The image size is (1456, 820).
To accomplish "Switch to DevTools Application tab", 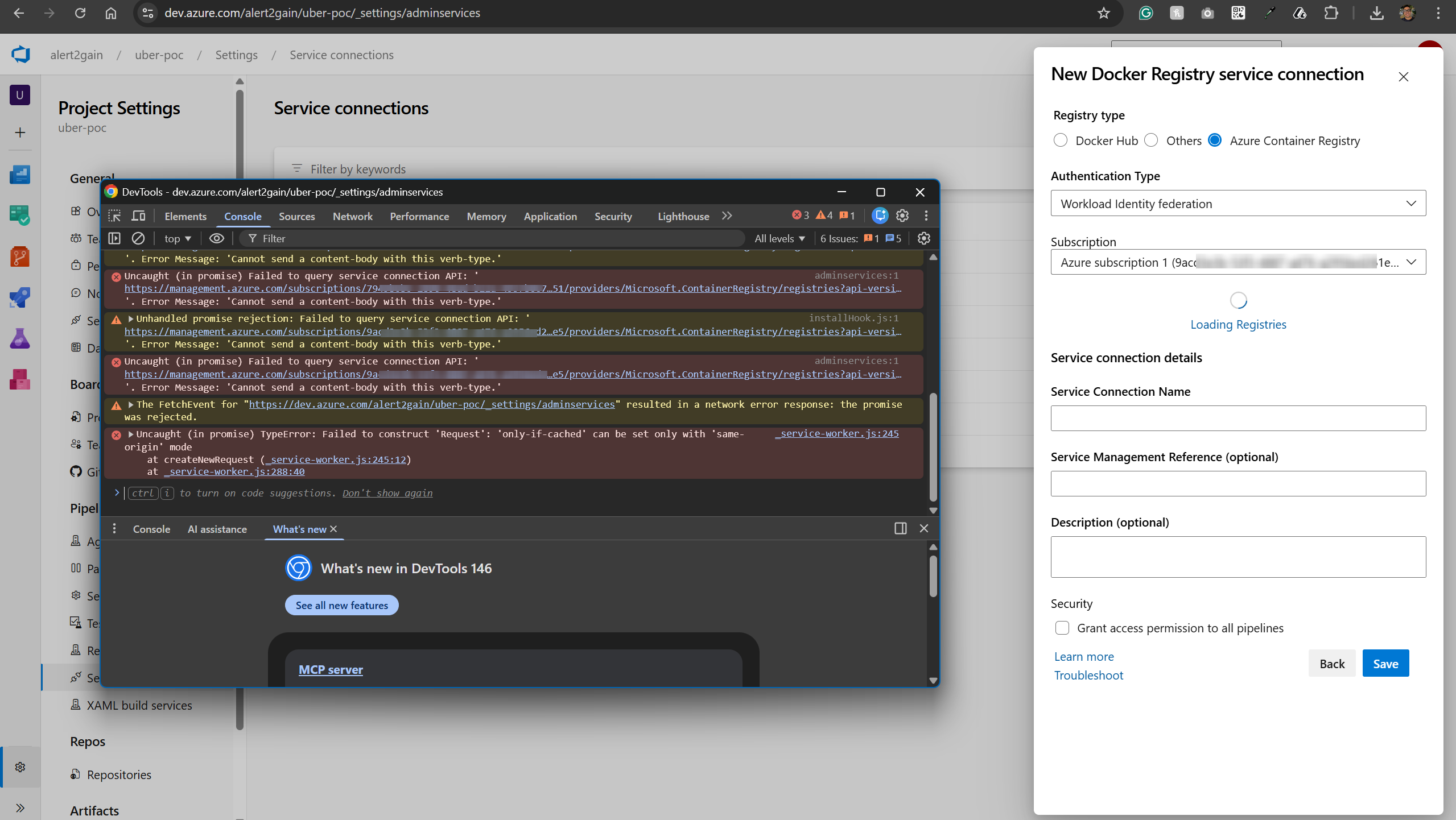I will tap(550, 217).
